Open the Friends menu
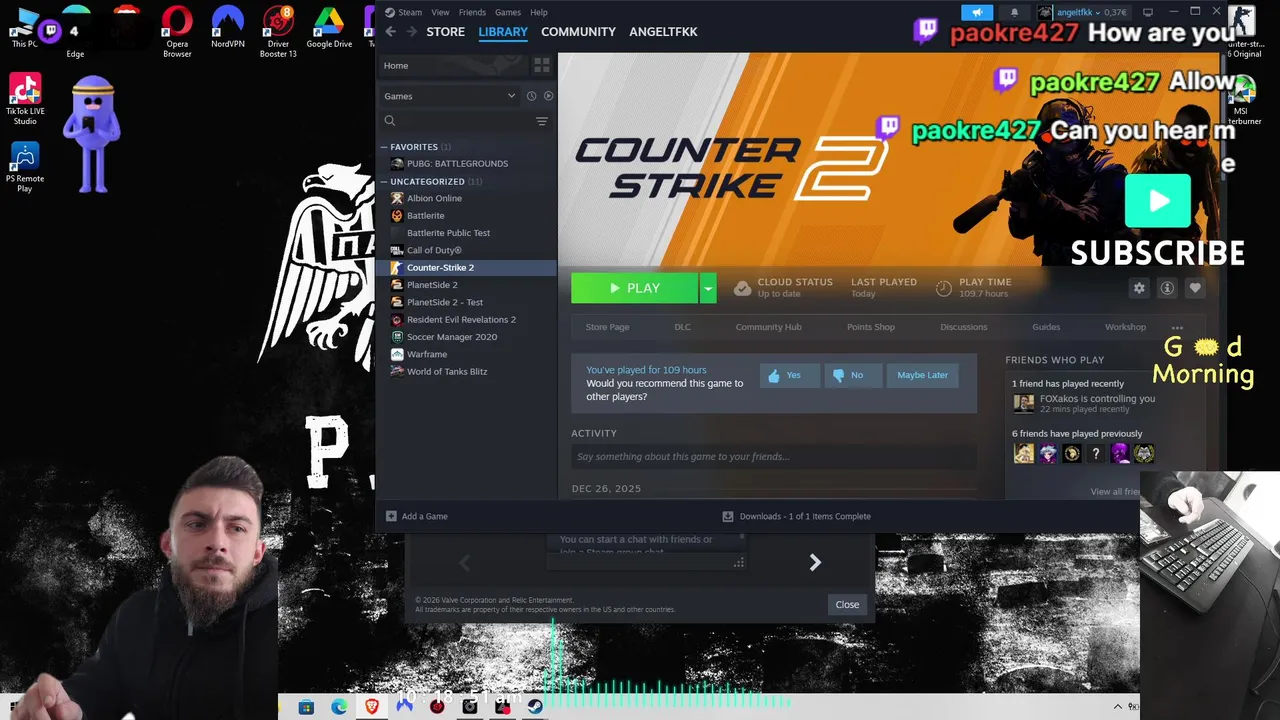Screen dimensions: 1280x720 tap(472, 12)
